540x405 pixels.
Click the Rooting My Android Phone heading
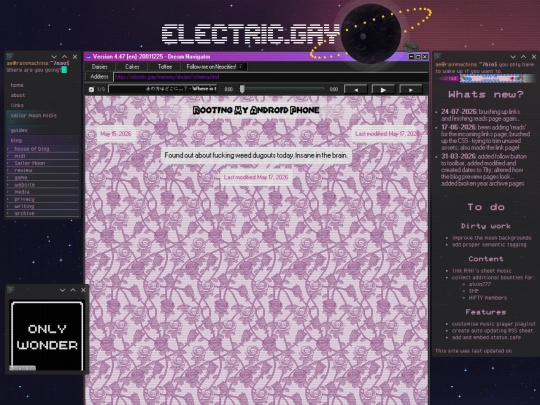pyautogui.click(x=256, y=110)
